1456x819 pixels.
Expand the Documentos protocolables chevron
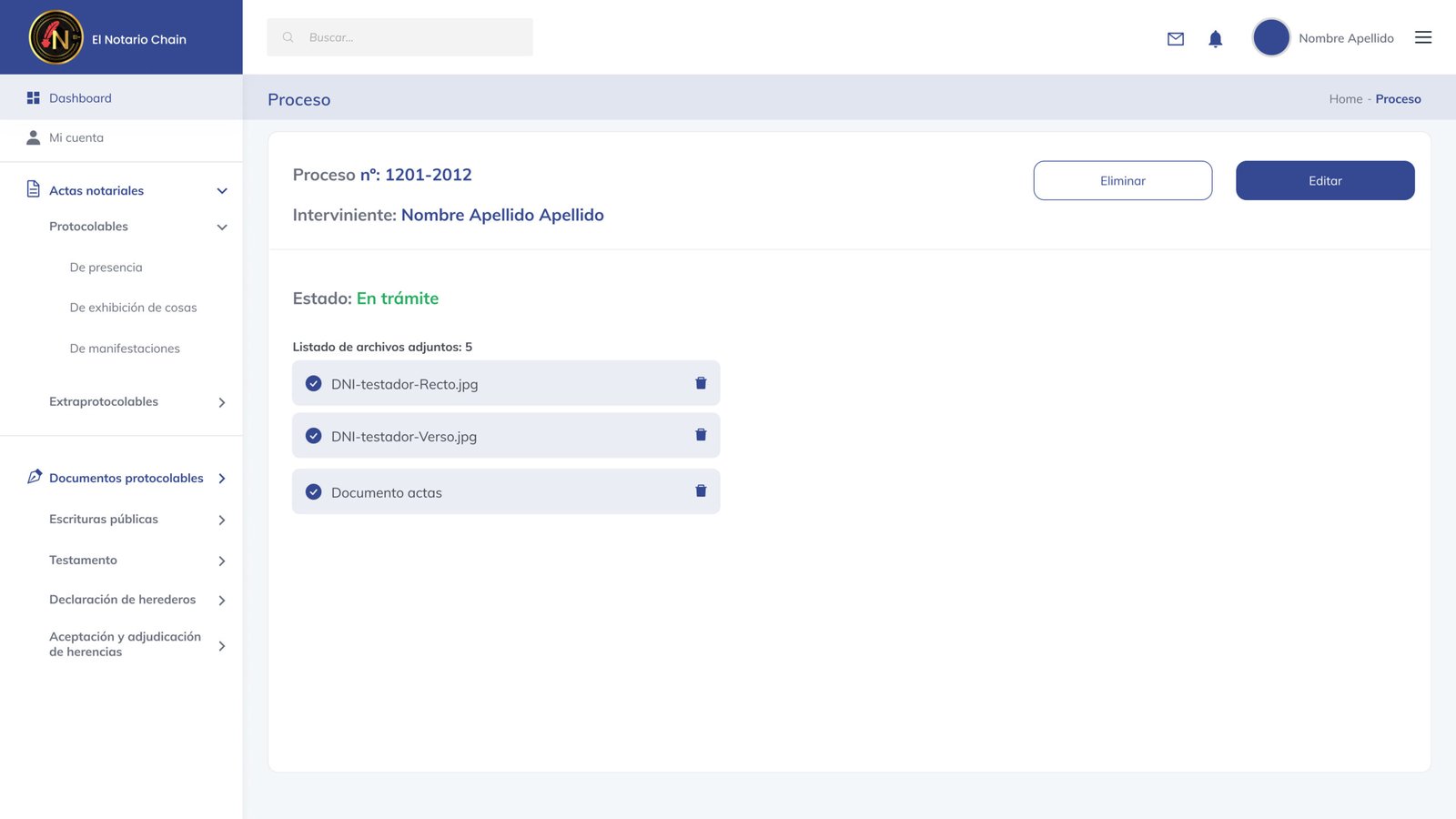222,479
